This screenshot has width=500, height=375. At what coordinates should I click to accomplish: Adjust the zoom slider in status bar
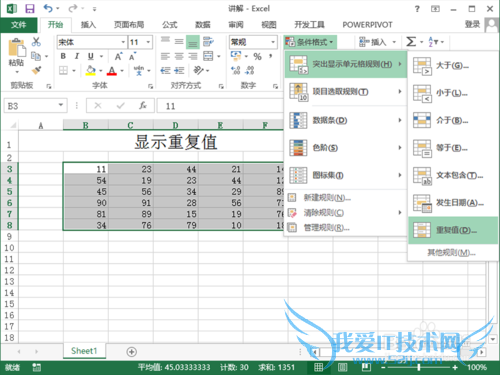(419, 367)
